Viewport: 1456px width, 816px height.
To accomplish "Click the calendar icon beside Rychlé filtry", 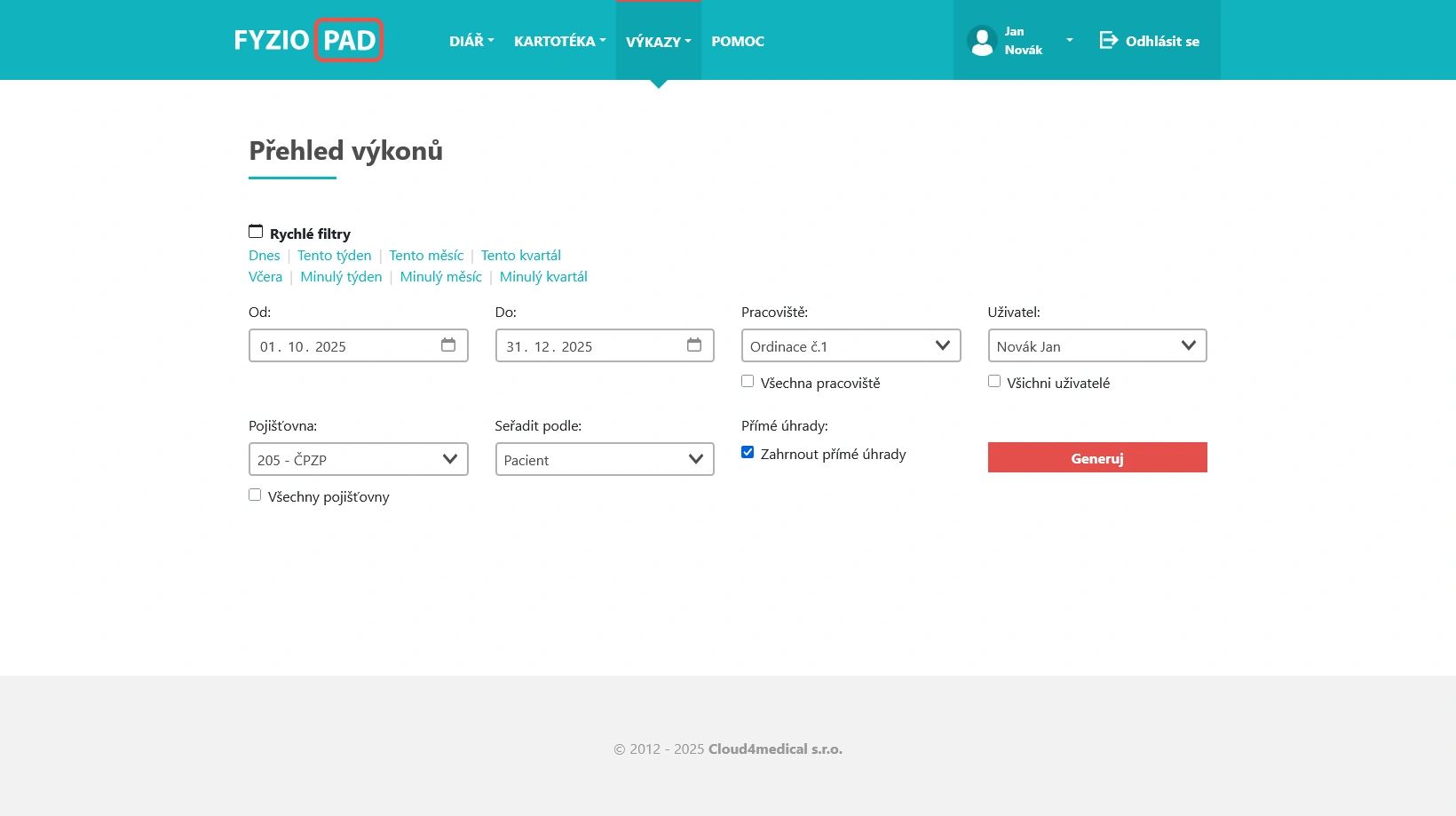I will point(255,230).
